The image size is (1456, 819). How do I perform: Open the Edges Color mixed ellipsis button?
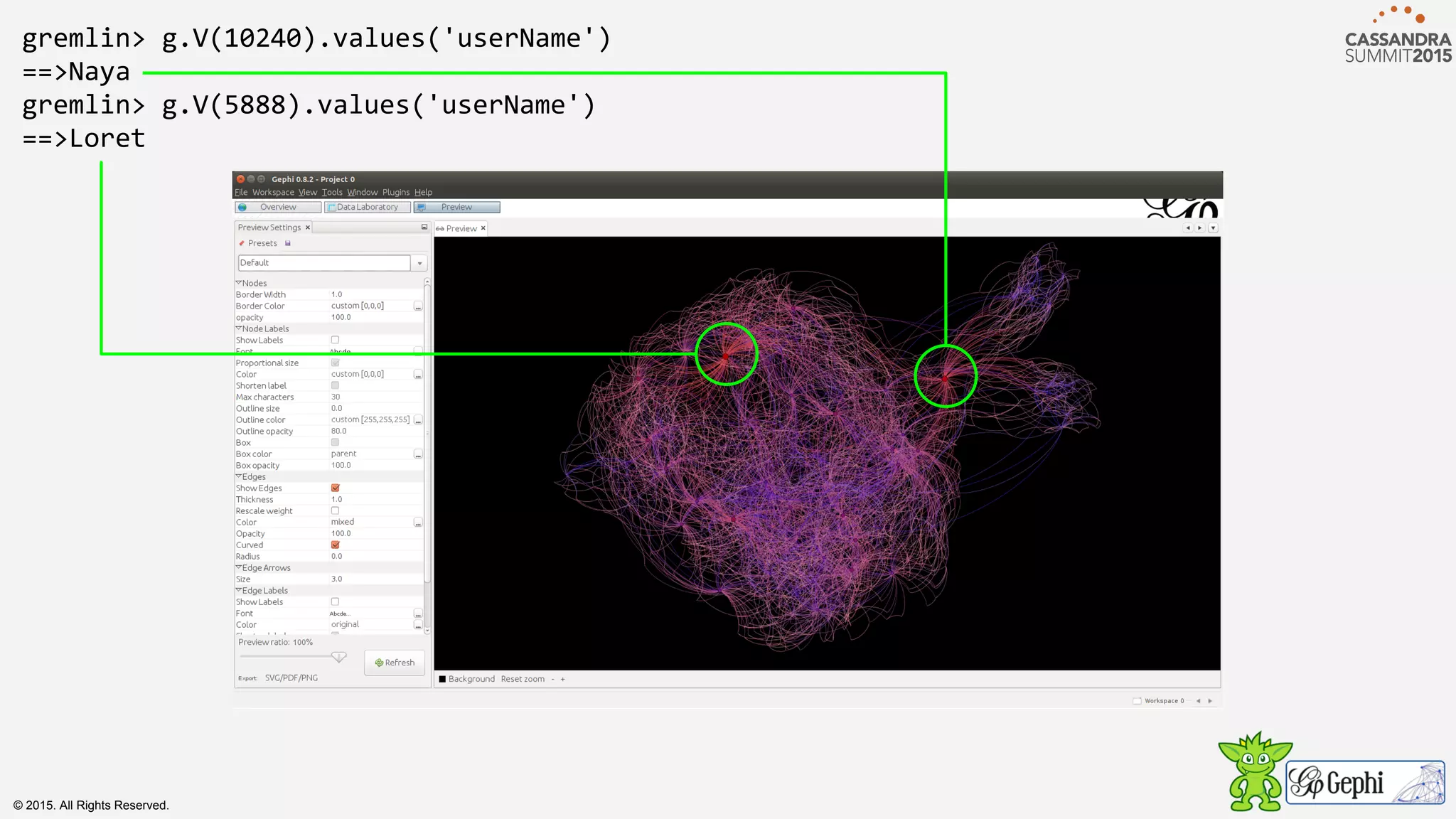point(418,523)
